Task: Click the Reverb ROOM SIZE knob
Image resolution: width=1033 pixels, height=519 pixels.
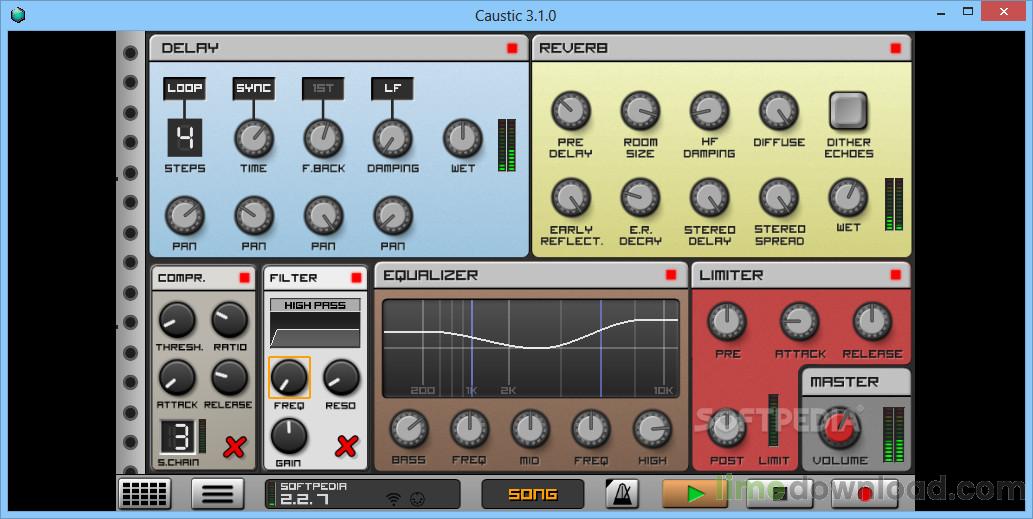Action: click(640, 111)
